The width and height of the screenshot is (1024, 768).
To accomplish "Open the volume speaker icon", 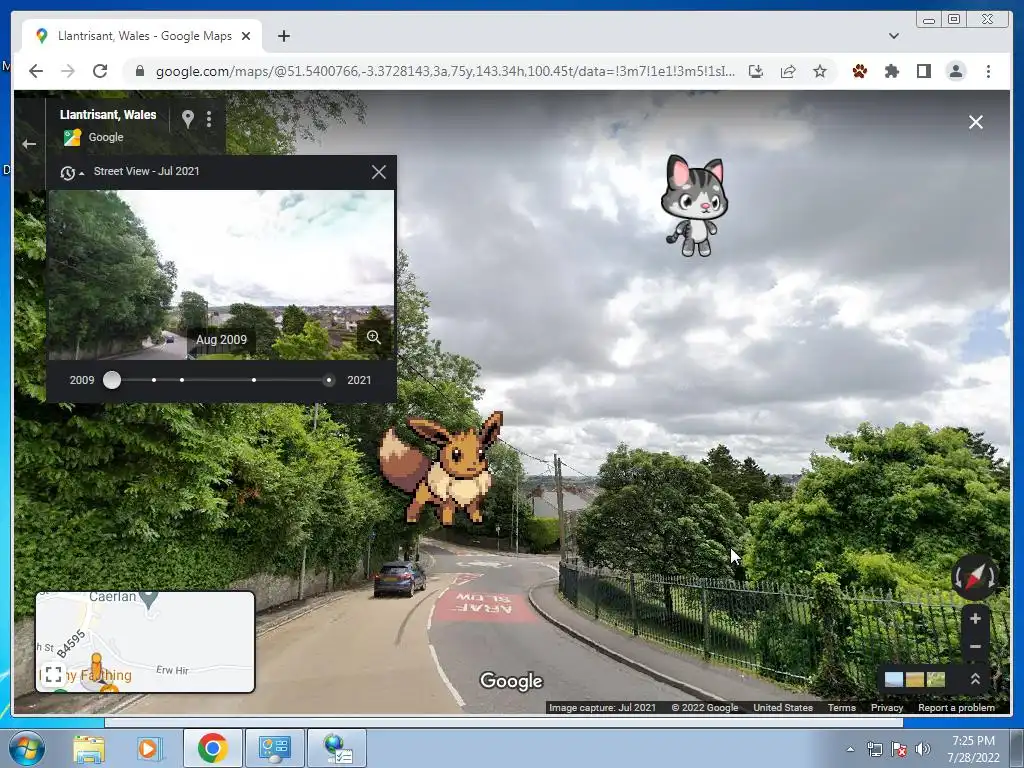I will click(923, 750).
